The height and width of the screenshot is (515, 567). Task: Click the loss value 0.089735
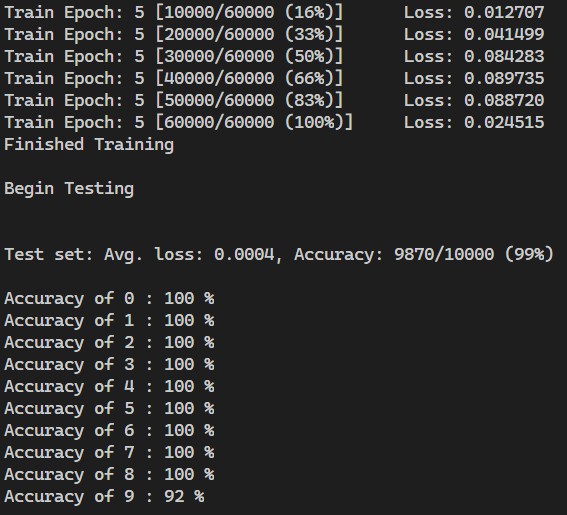504,78
